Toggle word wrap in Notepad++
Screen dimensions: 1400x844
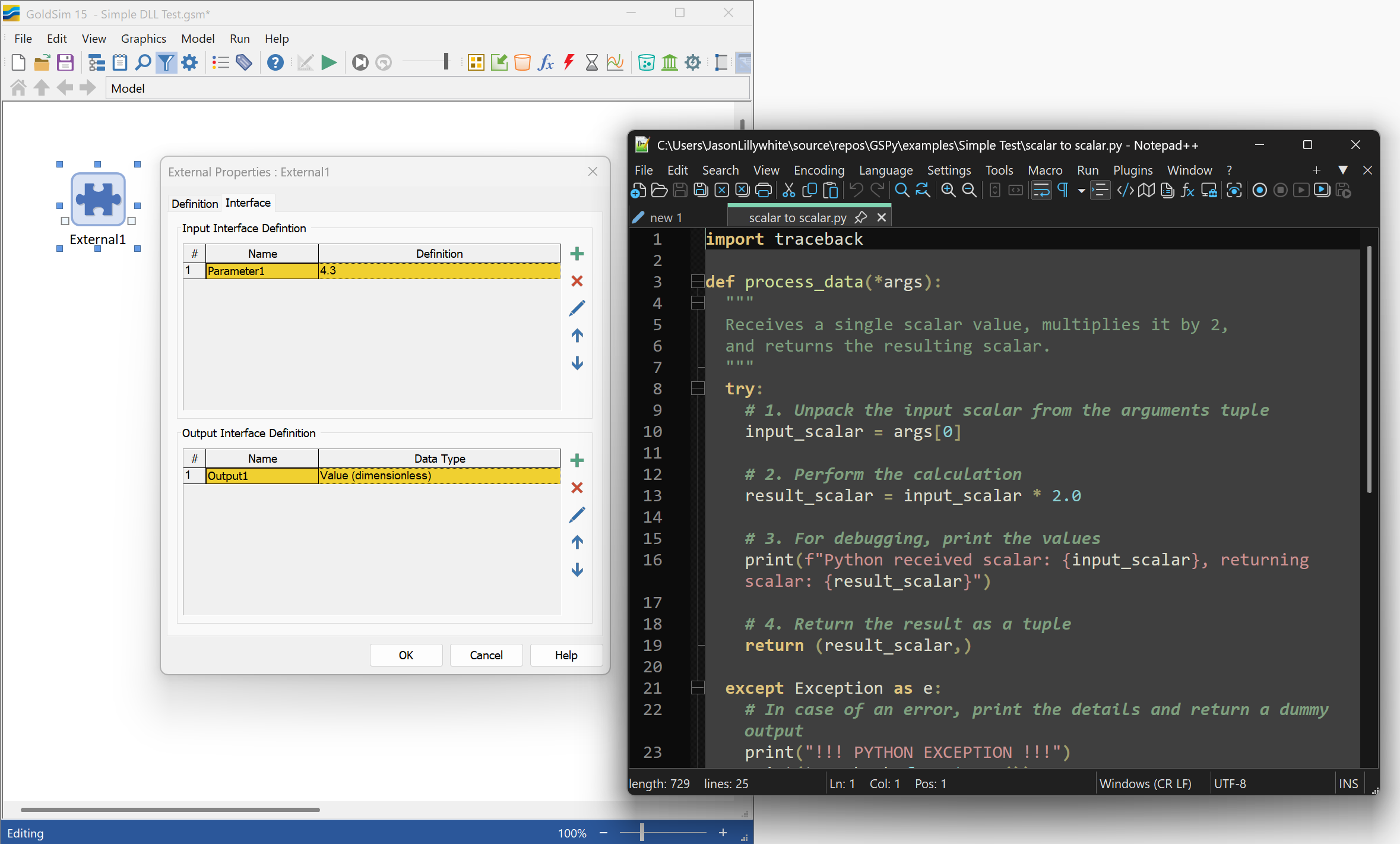[x=1042, y=190]
